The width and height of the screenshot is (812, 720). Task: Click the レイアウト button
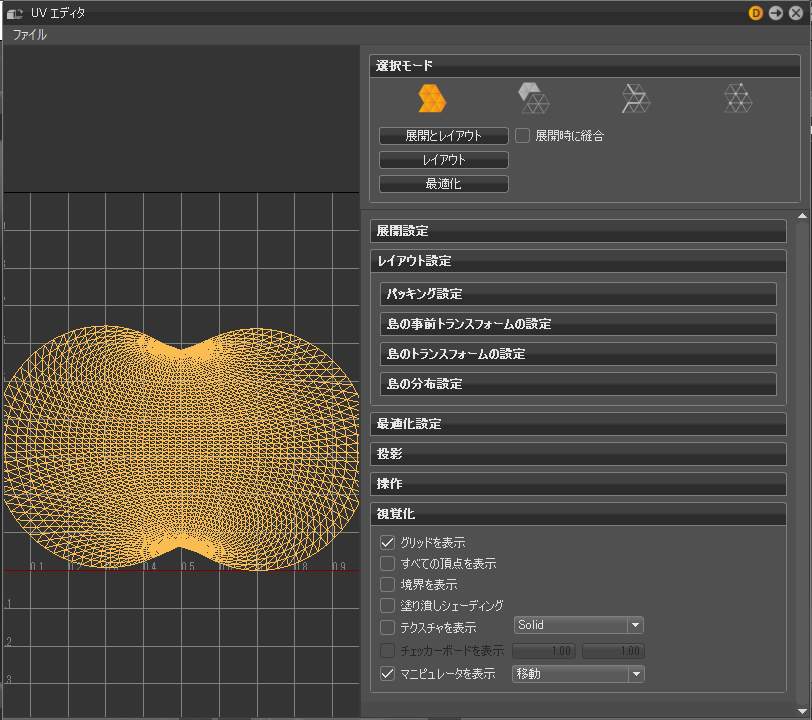(x=444, y=160)
